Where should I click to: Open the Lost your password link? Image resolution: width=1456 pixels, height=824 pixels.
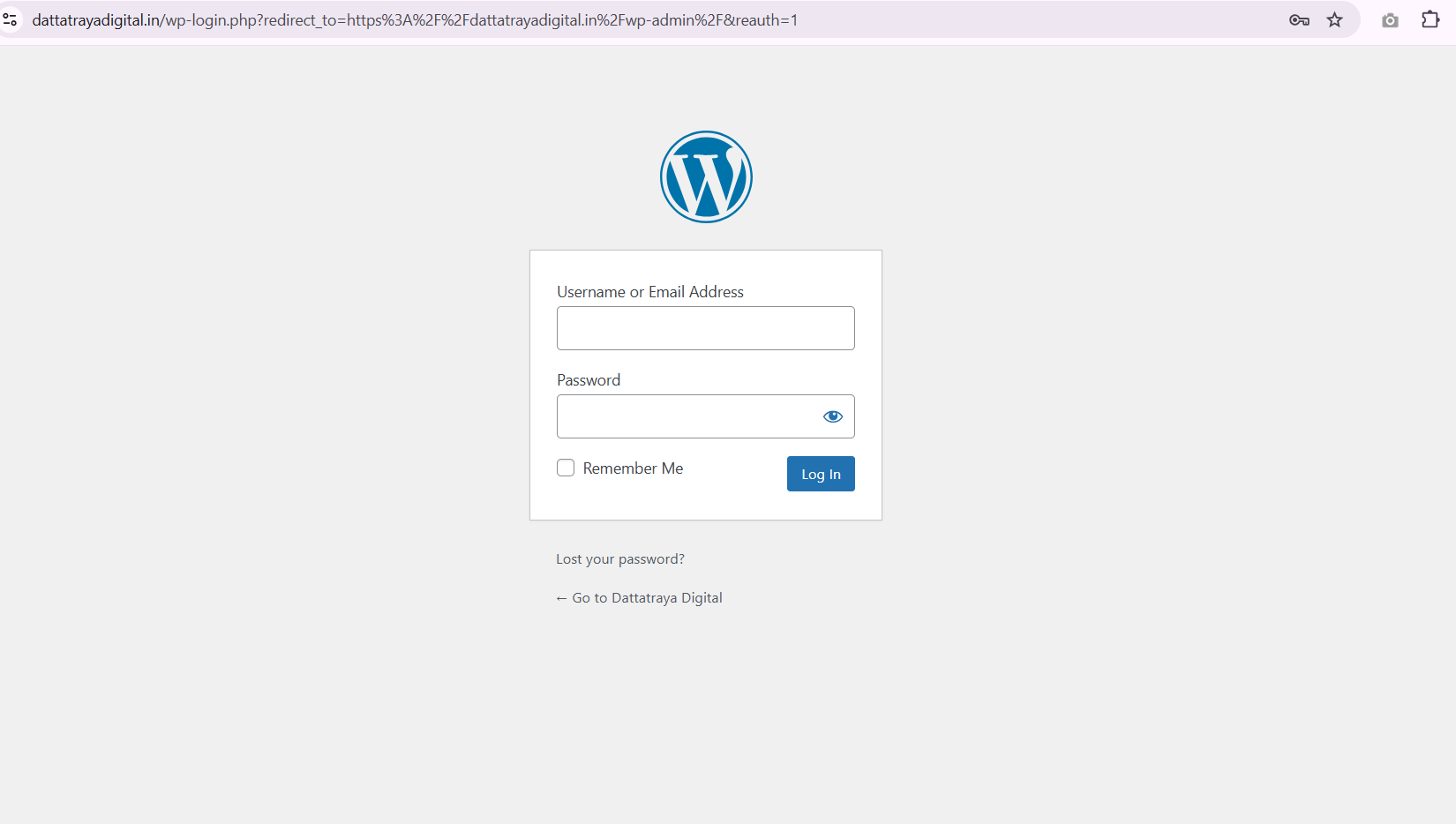[x=619, y=558]
